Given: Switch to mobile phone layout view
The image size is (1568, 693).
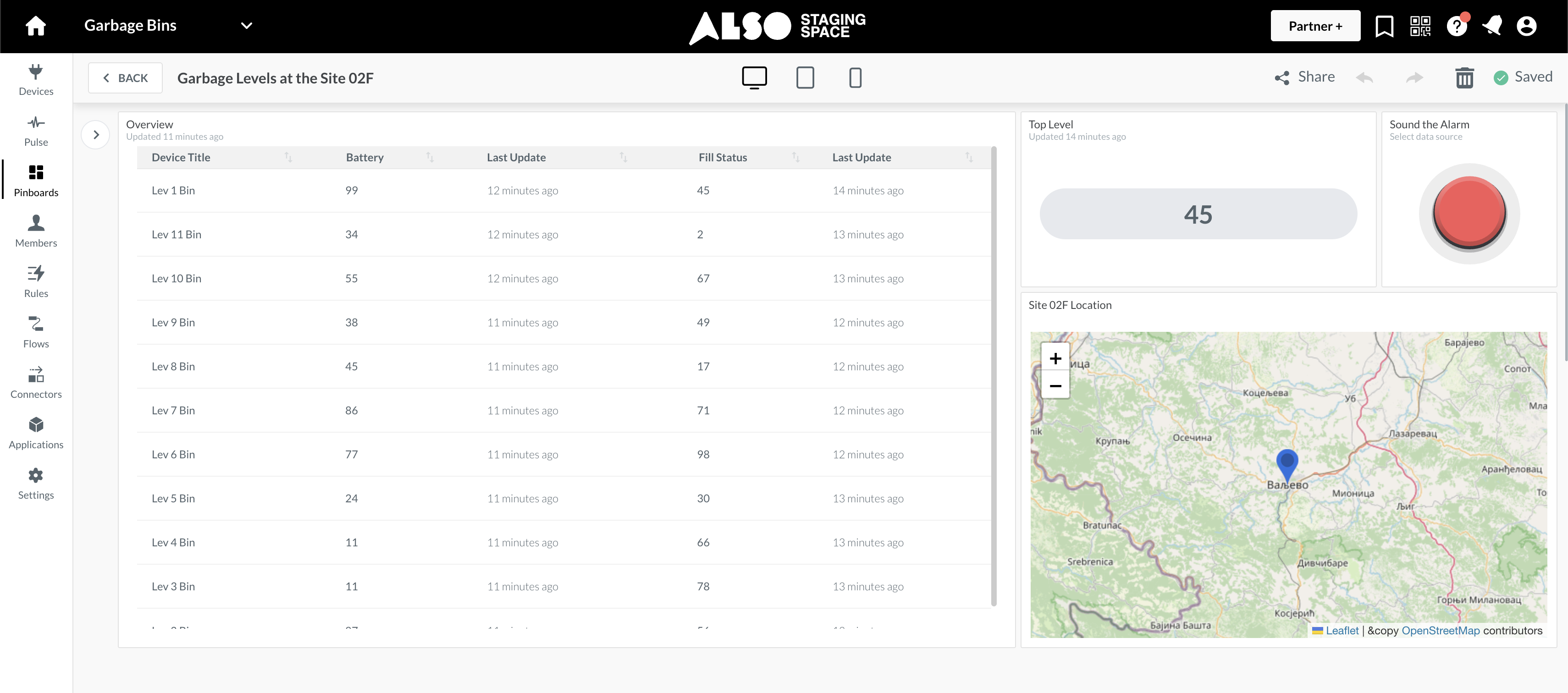Looking at the screenshot, I should 855,78.
